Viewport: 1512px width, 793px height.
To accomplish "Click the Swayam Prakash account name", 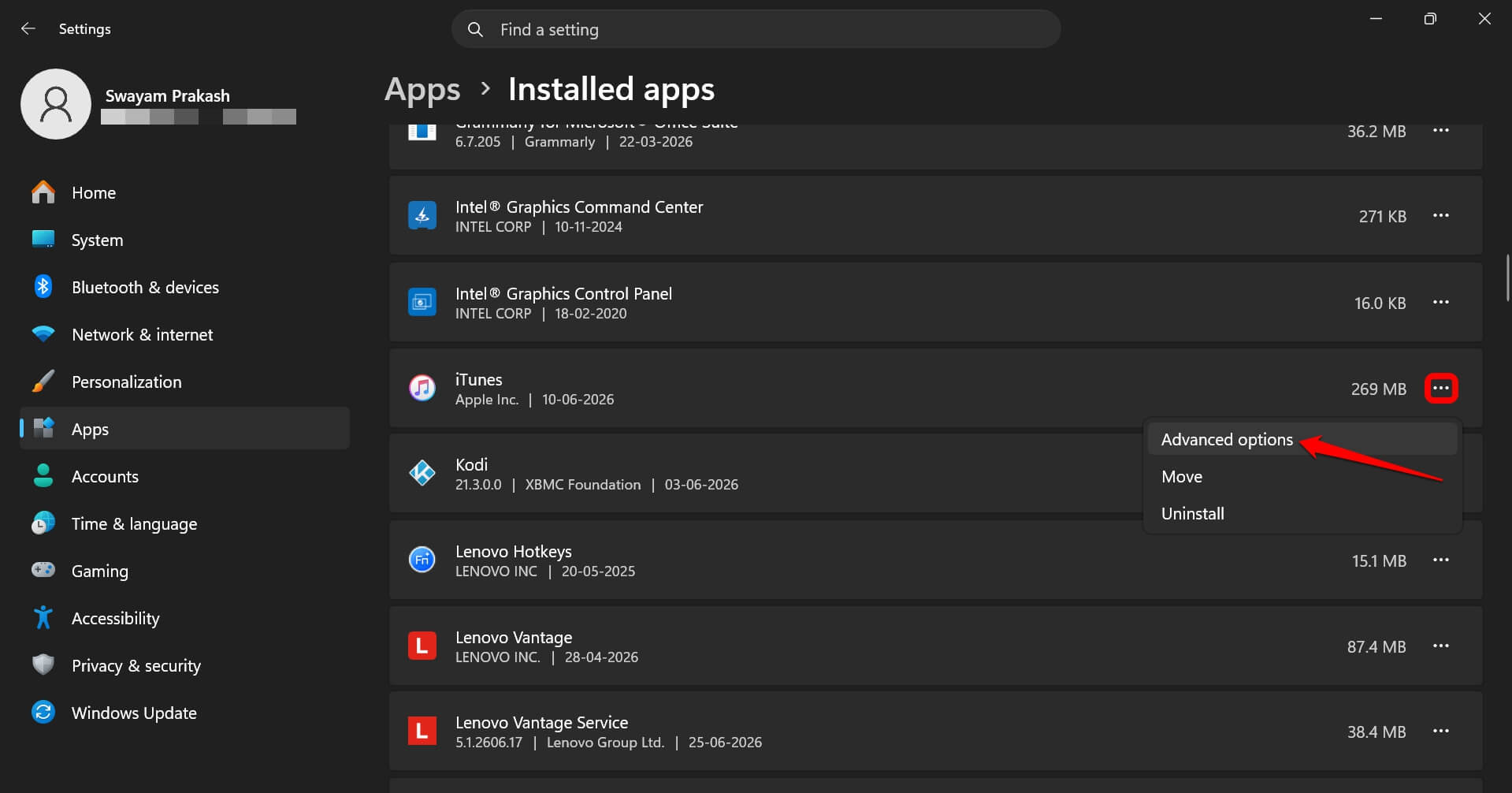I will (168, 95).
